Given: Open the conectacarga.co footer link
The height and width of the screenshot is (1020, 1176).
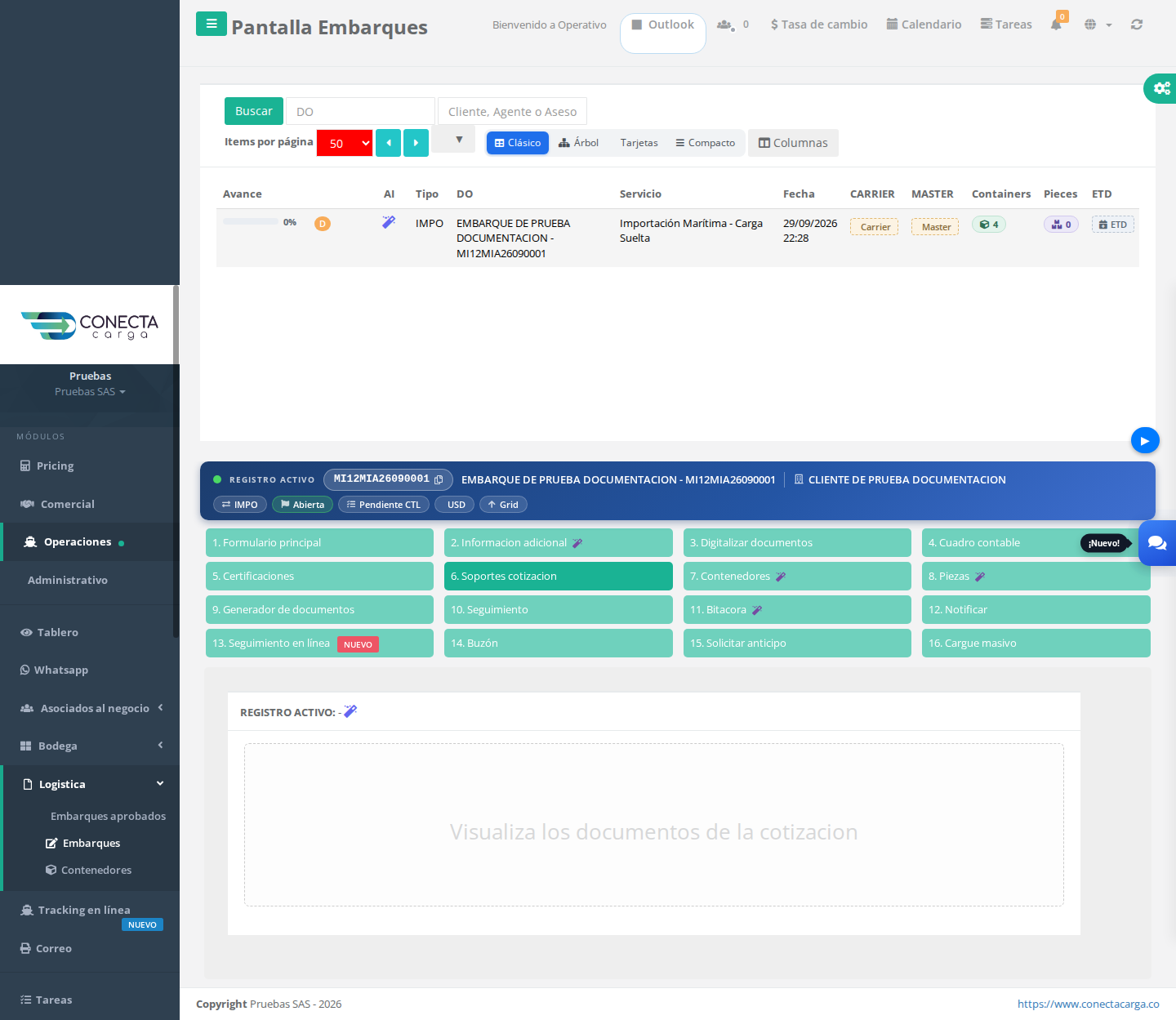Looking at the screenshot, I should tap(1088, 1004).
